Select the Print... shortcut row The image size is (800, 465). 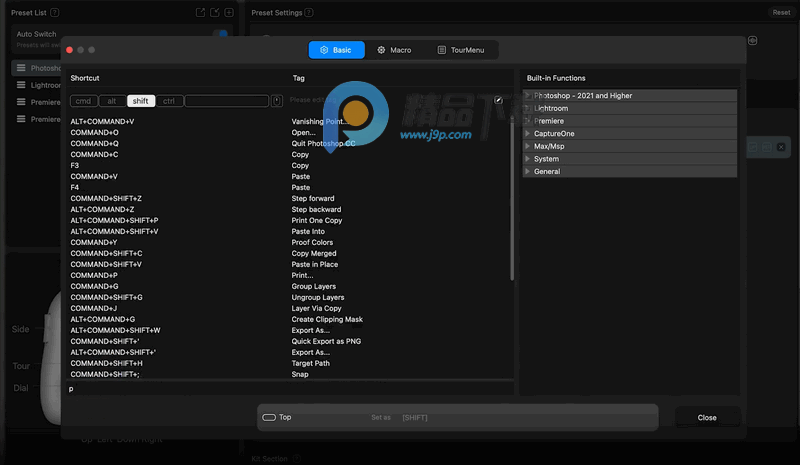coord(290,275)
